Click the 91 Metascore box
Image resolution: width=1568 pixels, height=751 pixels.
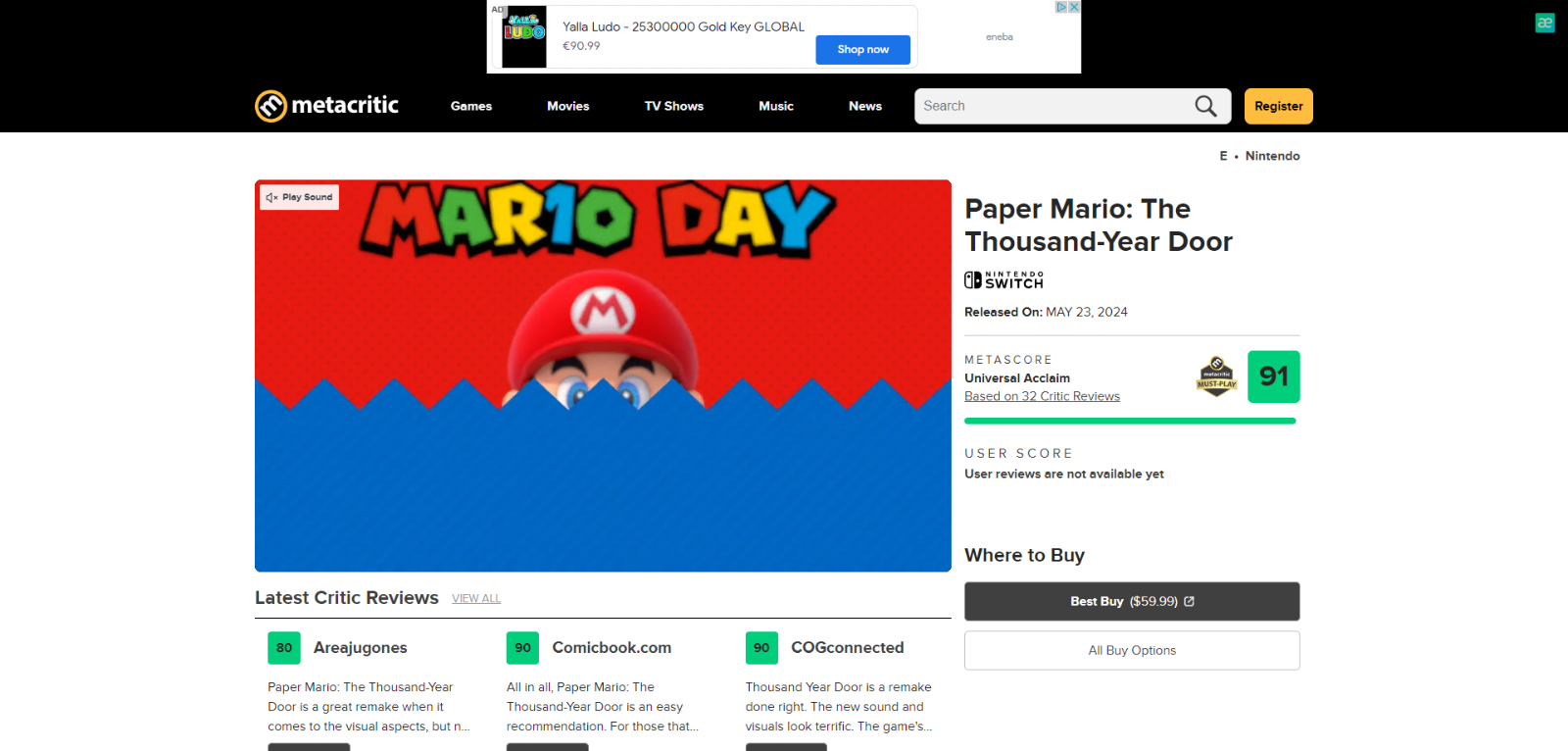coord(1274,376)
